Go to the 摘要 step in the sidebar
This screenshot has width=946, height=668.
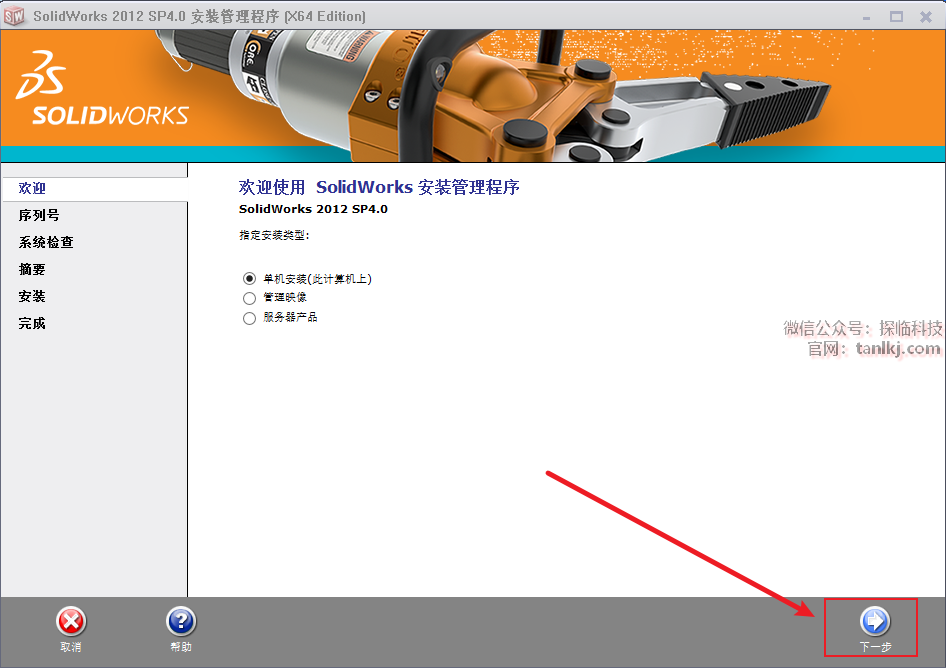(x=32, y=270)
